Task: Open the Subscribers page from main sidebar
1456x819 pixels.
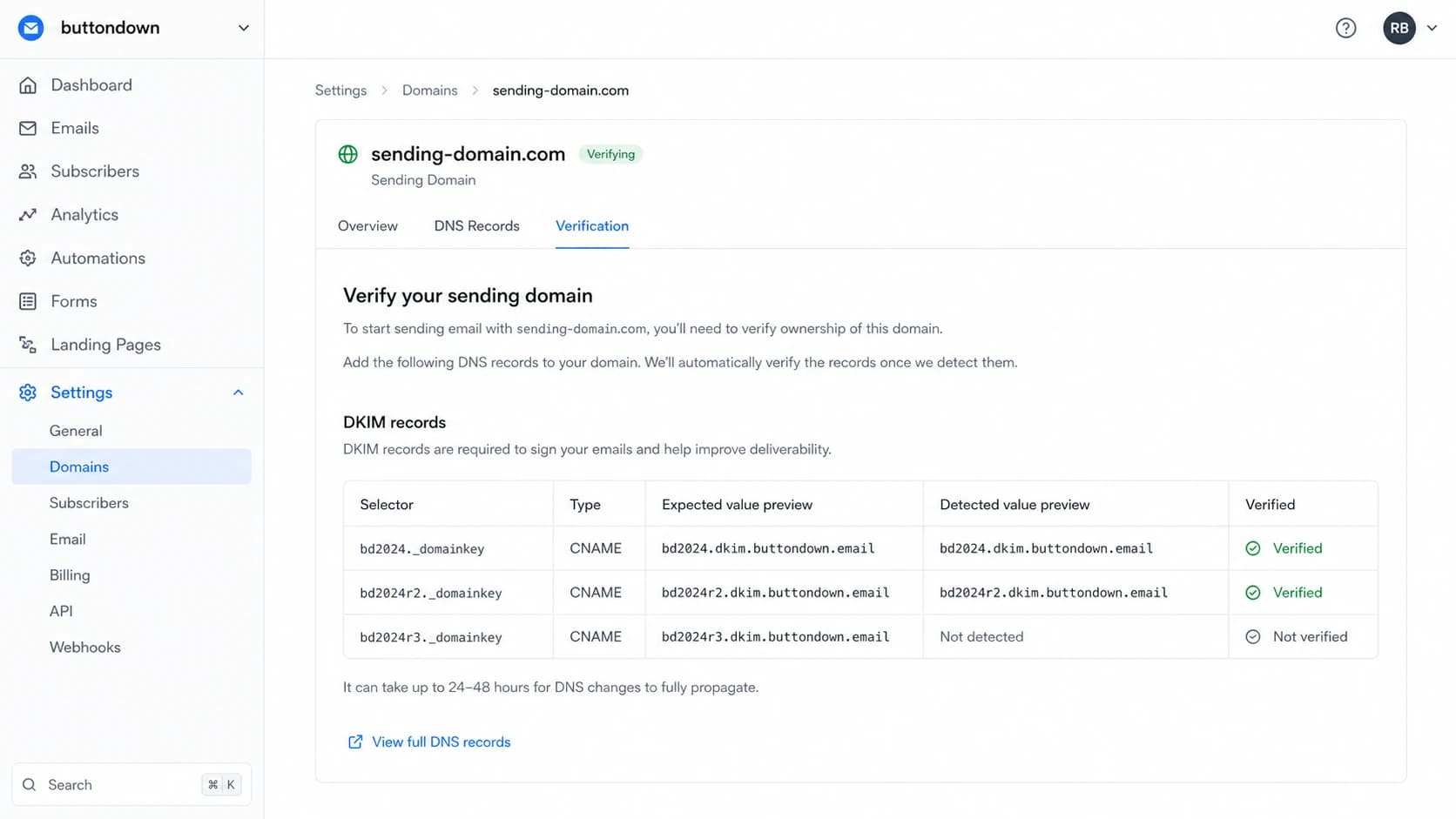Action: click(95, 171)
